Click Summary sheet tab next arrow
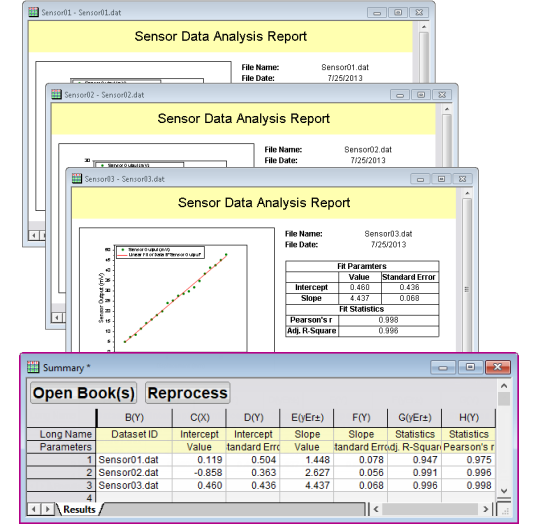 click(x=47, y=510)
